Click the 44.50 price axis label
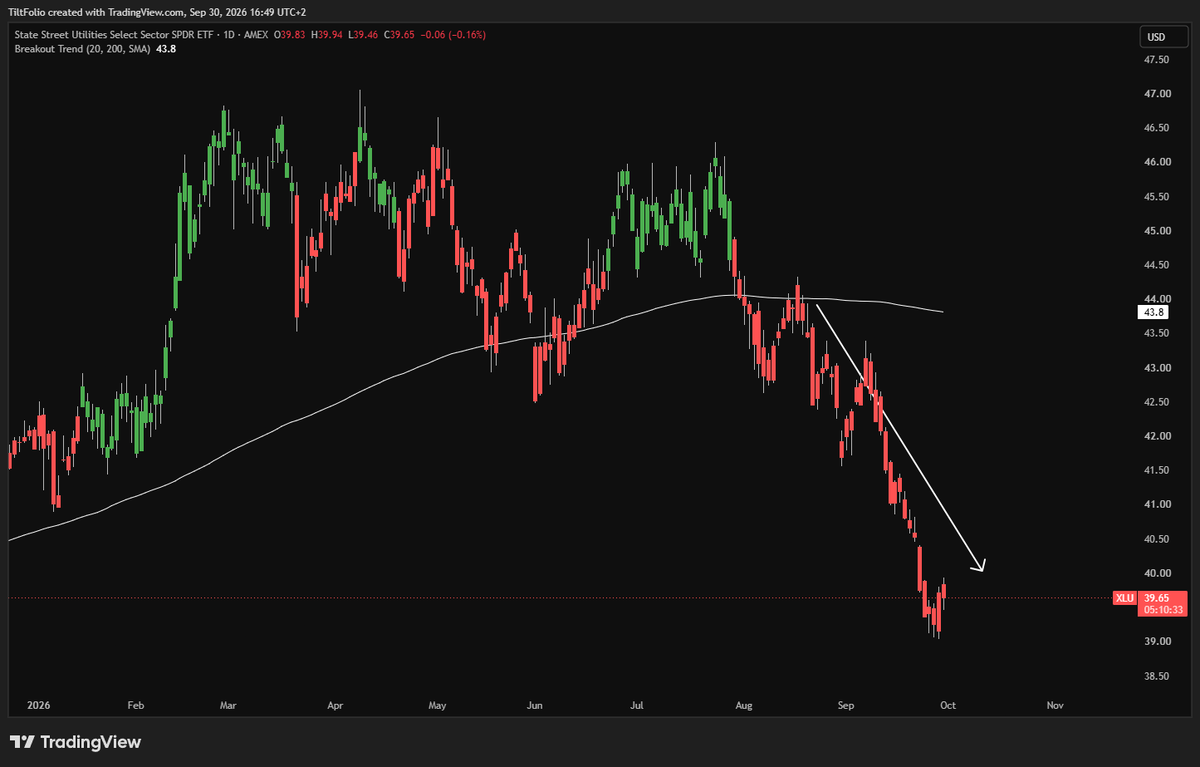 1157,265
